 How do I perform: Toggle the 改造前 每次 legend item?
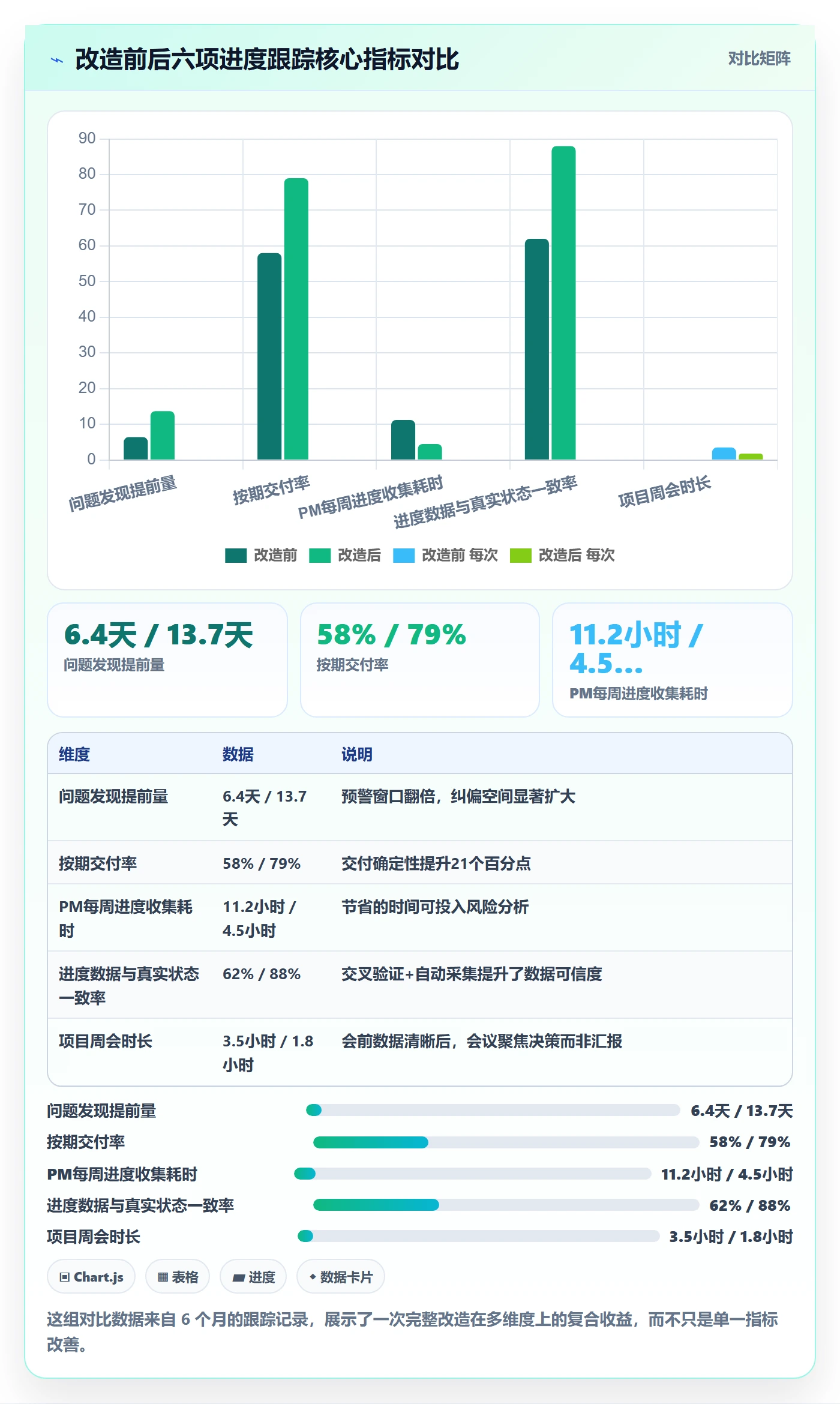[445, 555]
